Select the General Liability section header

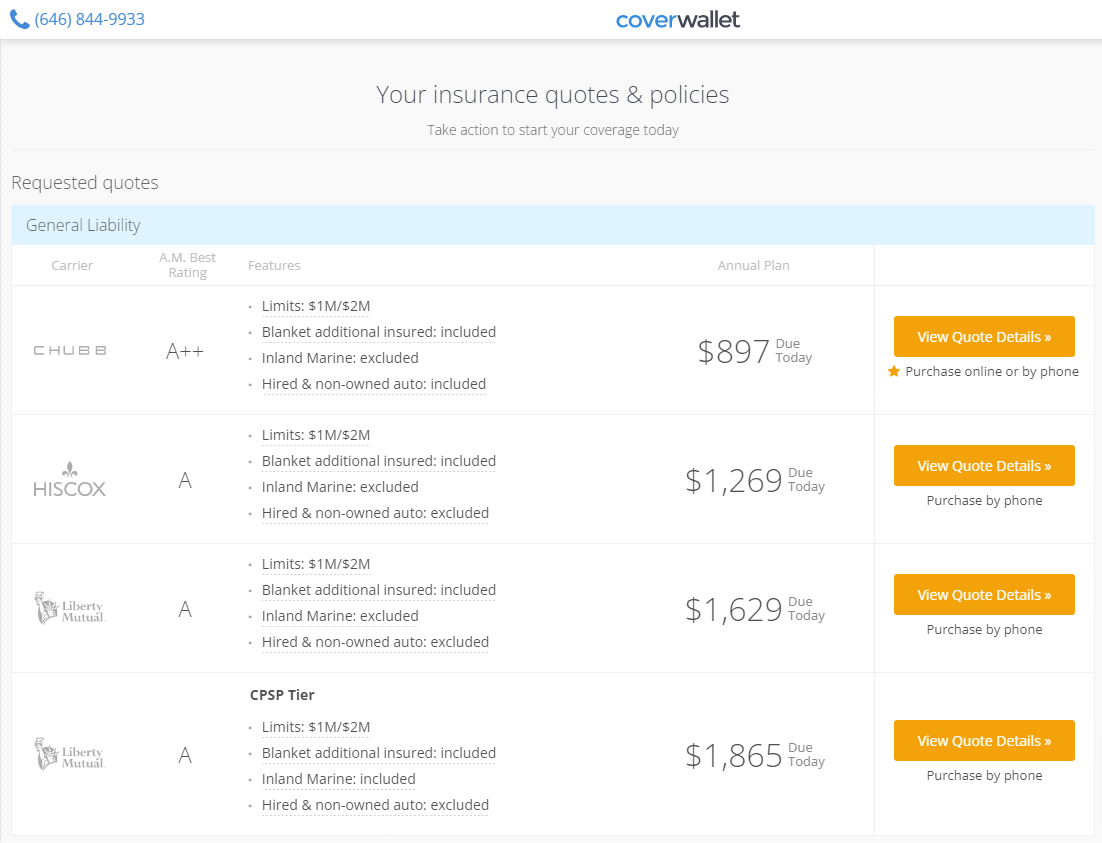pos(83,225)
